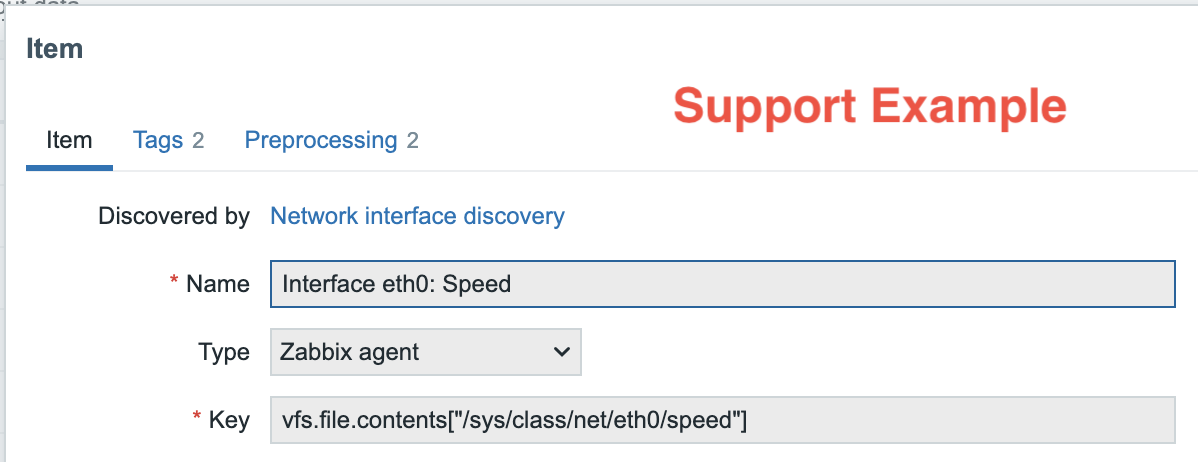Click the count badge beside Preprocessing

coord(412,141)
